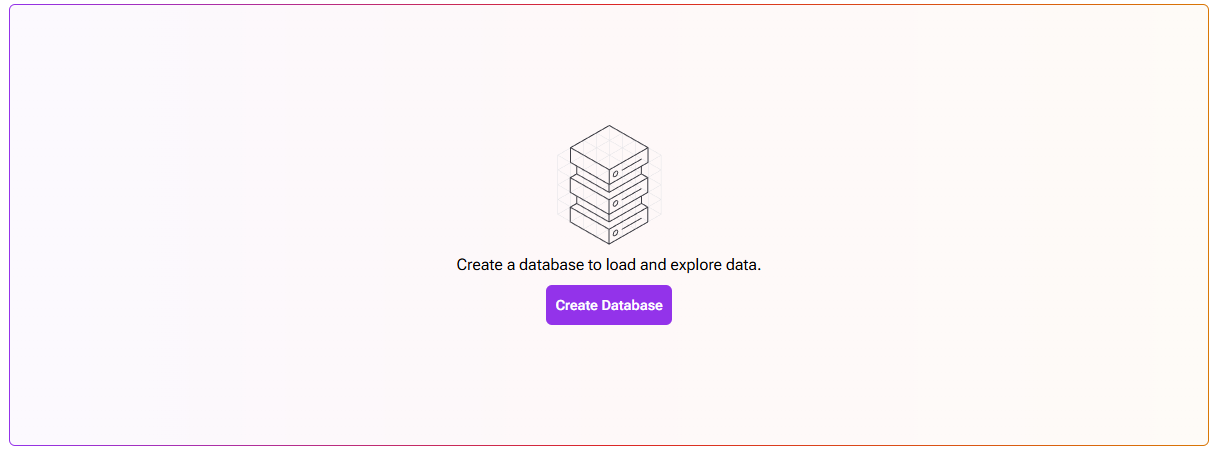Screen dimensions: 1217x450
Task: Click the server stack database illustration
Action: pos(609,185)
